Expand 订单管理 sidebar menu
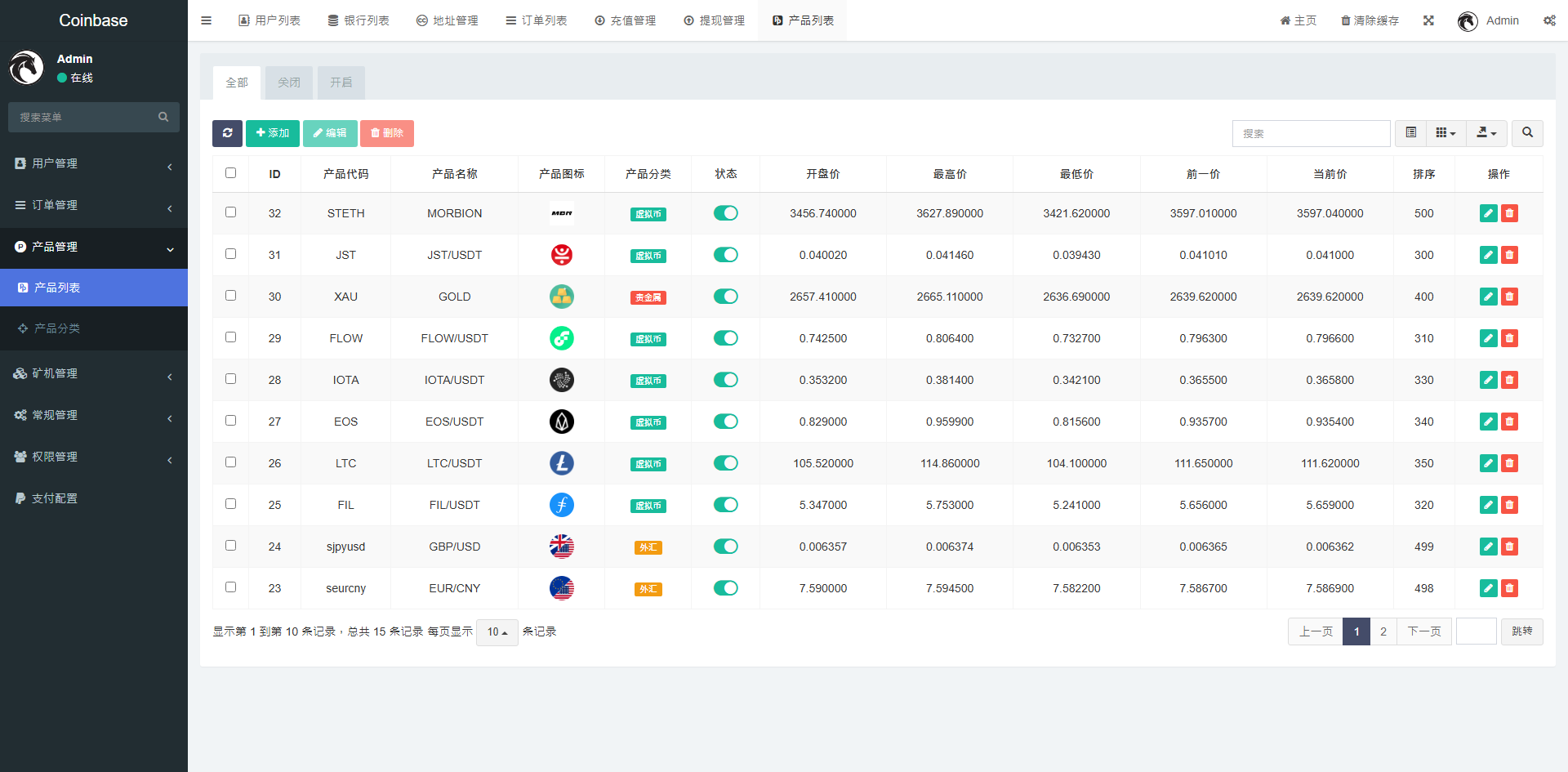The width and height of the screenshot is (1568, 772). click(94, 206)
